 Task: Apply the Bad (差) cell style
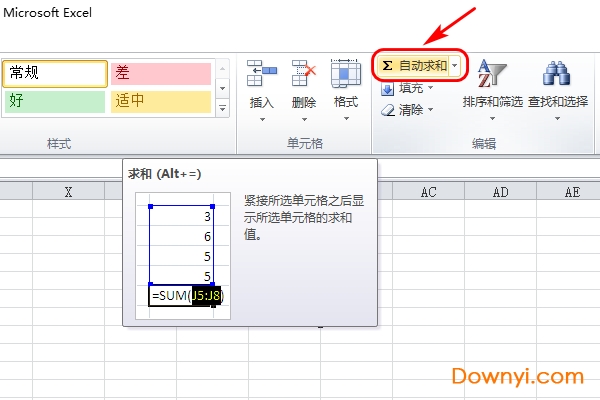click(160, 73)
